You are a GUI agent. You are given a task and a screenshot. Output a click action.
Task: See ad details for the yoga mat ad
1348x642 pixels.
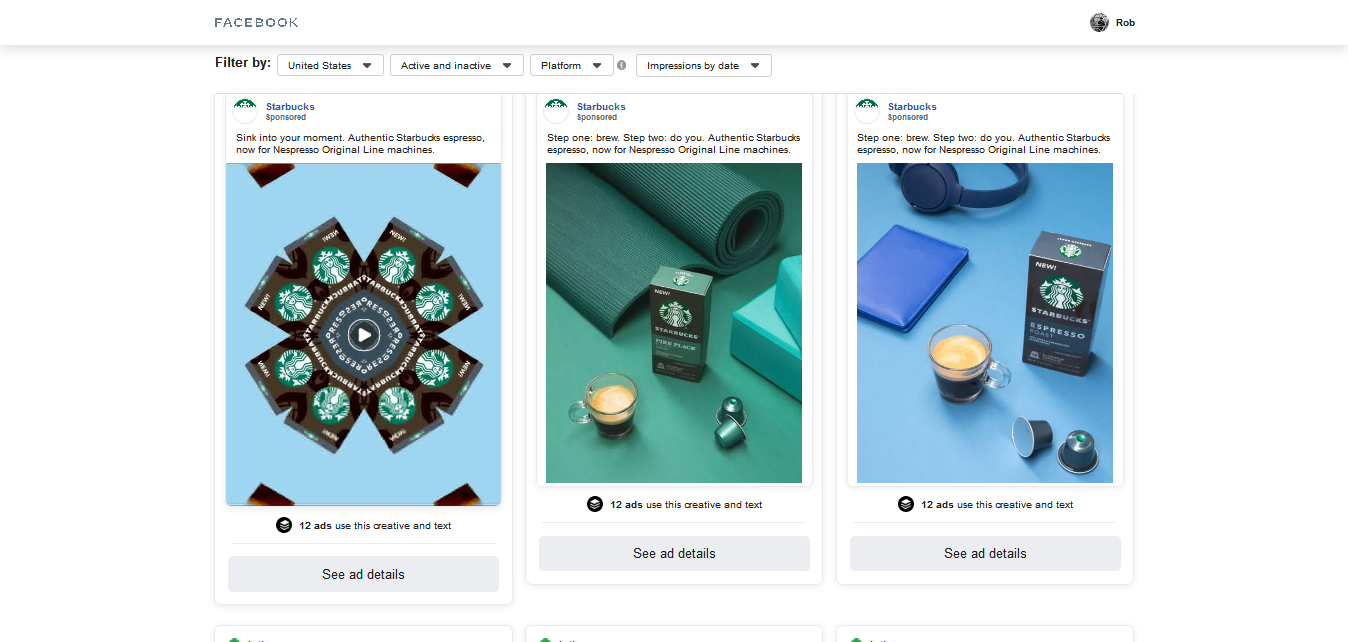point(674,553)
